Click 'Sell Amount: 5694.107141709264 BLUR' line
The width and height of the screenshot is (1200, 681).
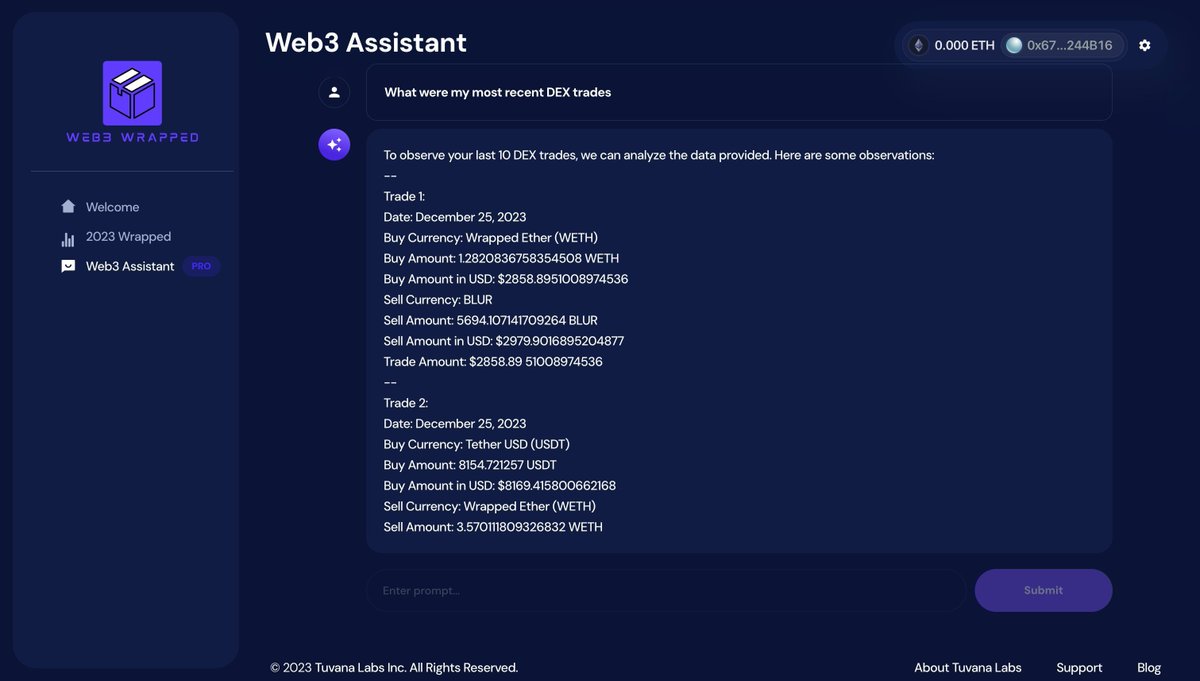(490, 320)
